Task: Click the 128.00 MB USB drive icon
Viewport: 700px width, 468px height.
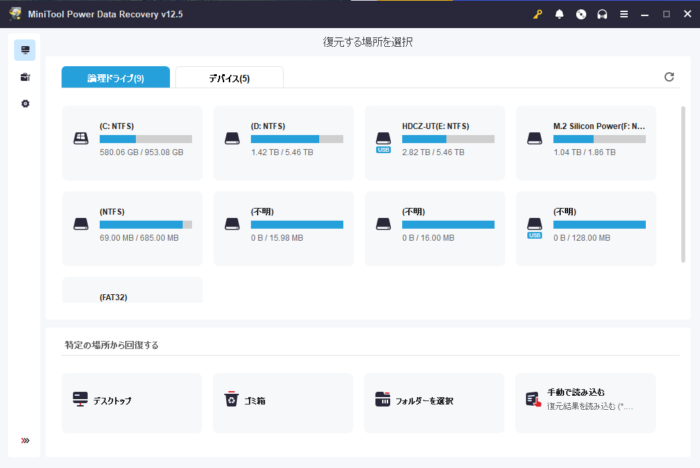Action: pos(534,227)
